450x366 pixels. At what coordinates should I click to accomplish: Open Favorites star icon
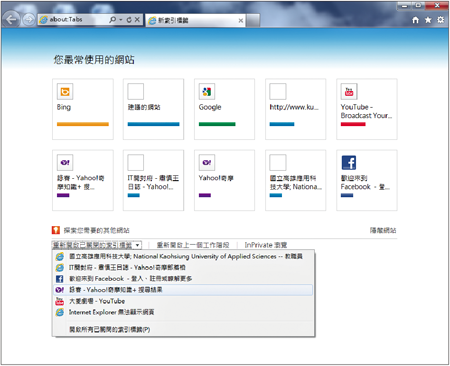point(428,20)
